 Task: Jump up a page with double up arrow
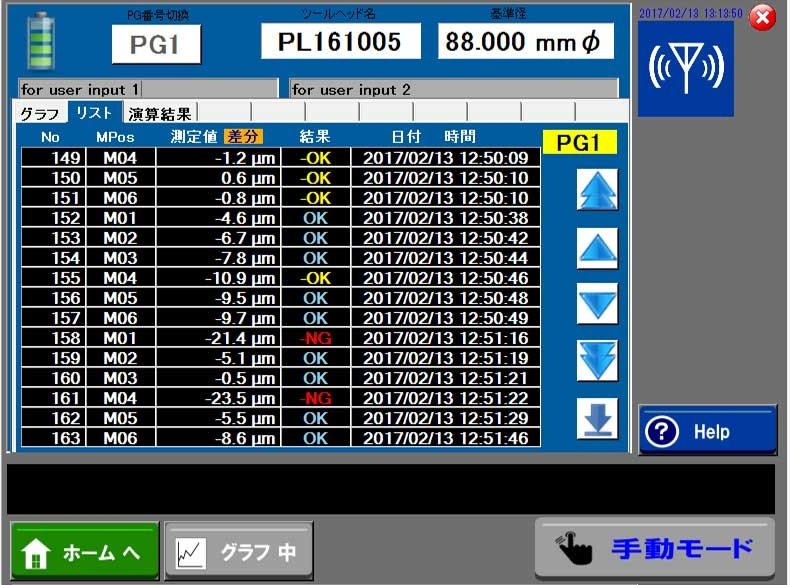597,189
